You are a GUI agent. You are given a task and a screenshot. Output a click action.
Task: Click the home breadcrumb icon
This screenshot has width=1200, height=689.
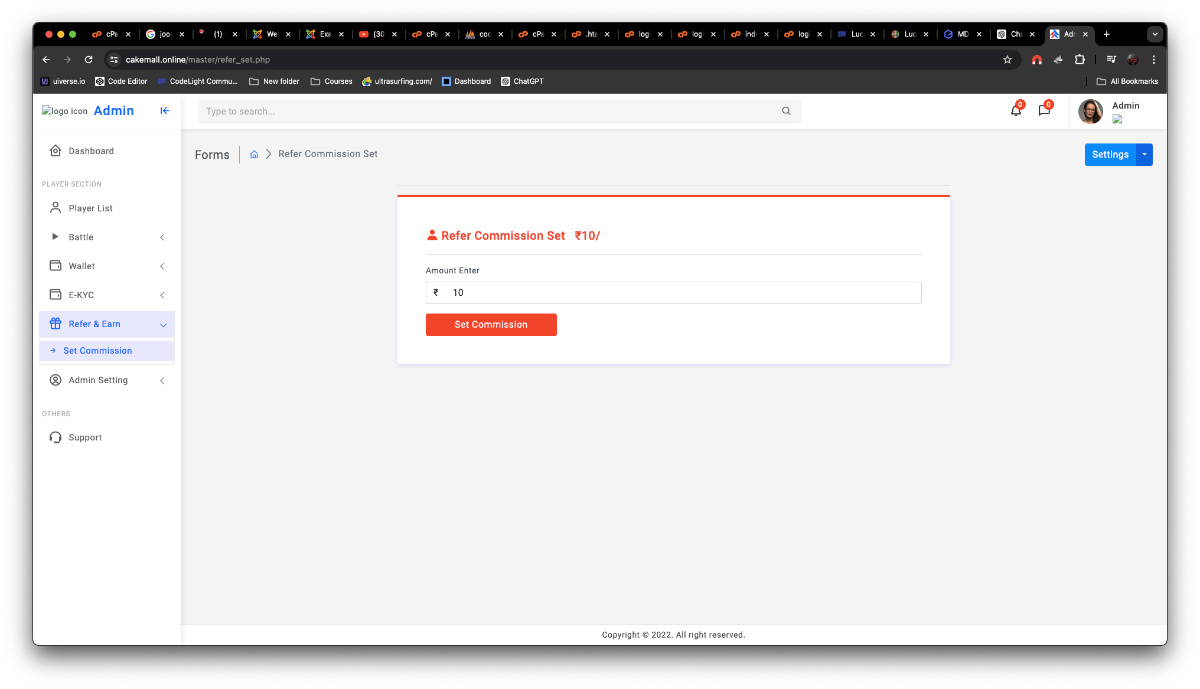(254, 154)
